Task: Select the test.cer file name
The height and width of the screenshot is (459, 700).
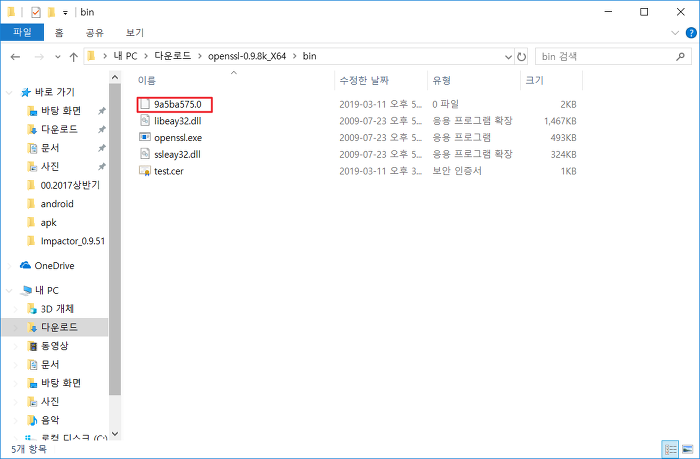Action: 169,171
